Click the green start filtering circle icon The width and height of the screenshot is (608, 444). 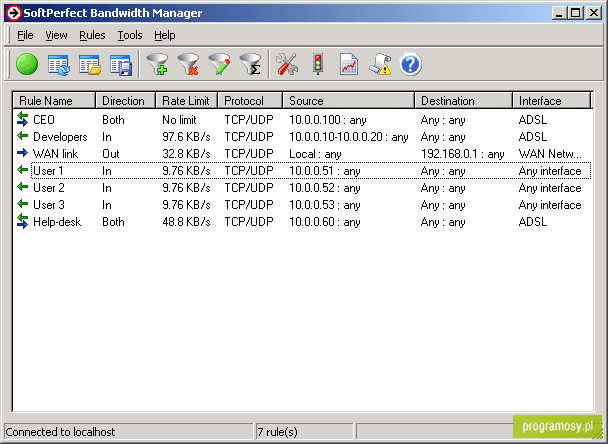point(27,64)
